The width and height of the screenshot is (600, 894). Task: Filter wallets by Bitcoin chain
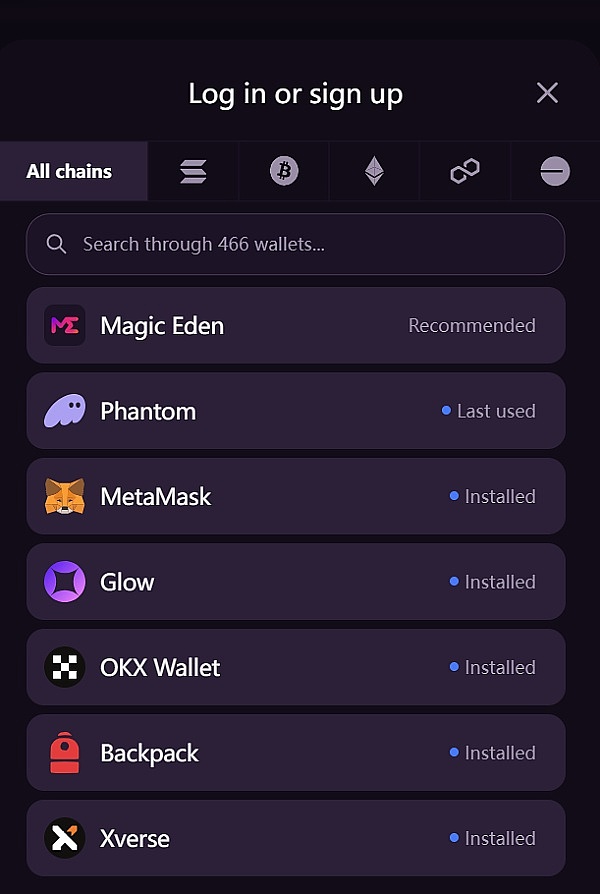[x=284, y=172]
